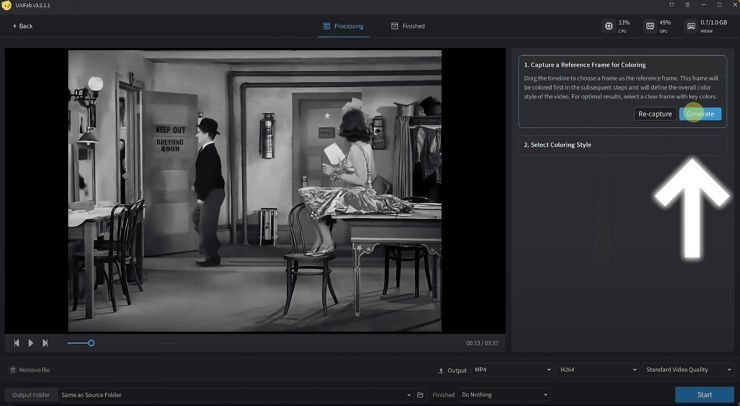Open the skin theme shirt icon
The height and width of the screenshot is (406, 740).
(672, 5)
